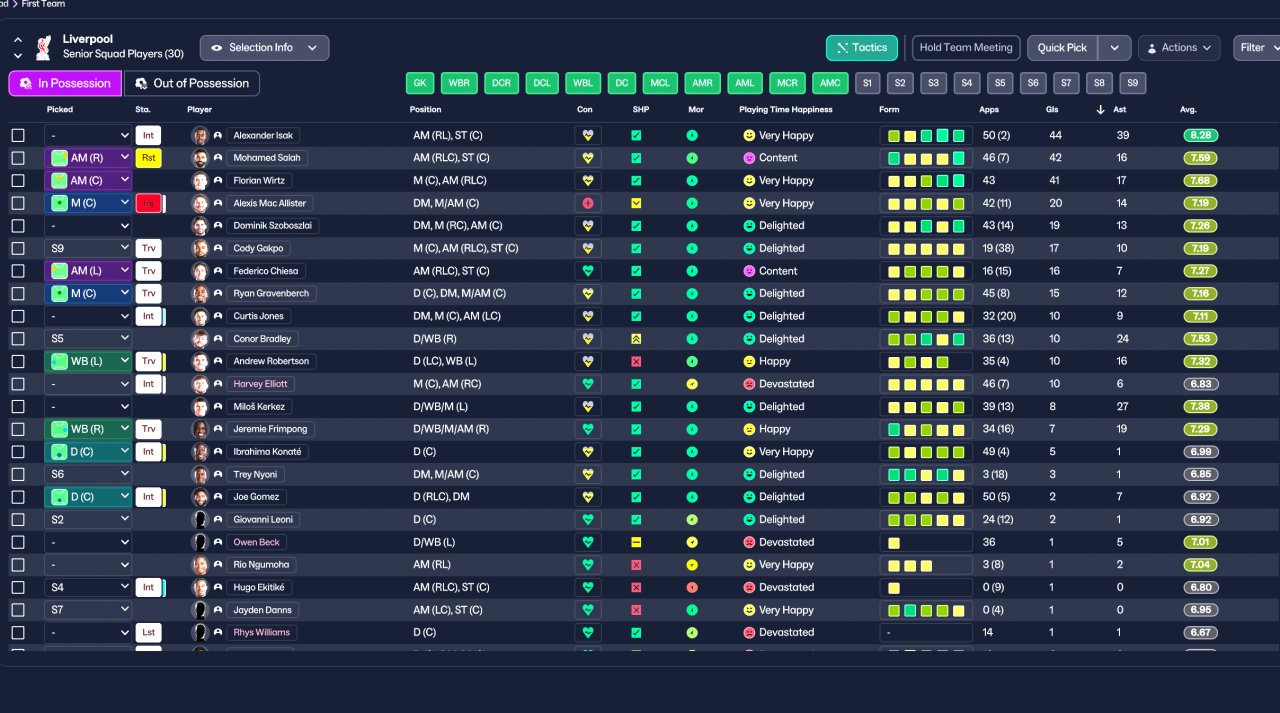Open Jayden Danns' player name link

(262, 610)
